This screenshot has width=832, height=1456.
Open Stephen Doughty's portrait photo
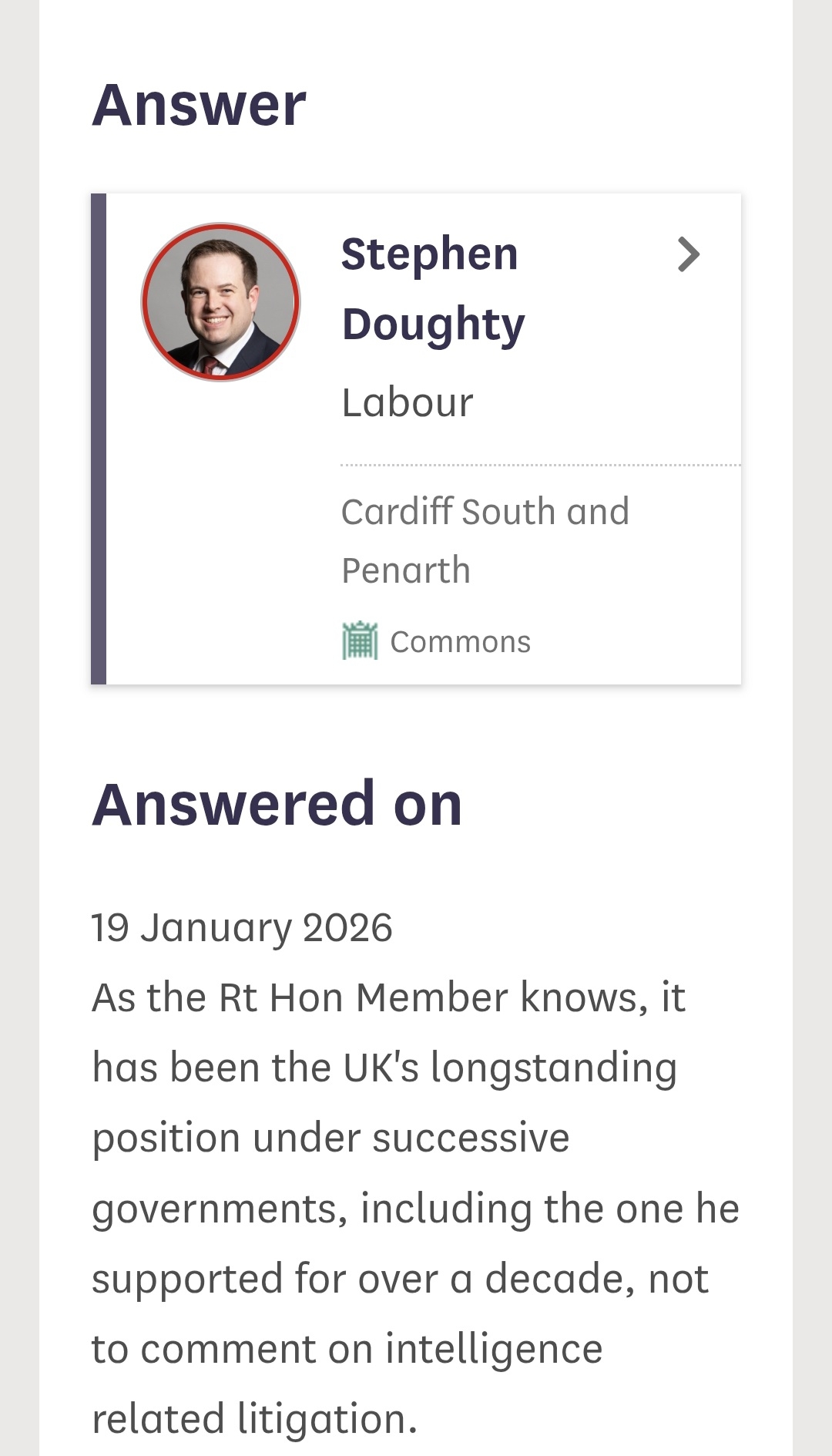click(221, 302)
